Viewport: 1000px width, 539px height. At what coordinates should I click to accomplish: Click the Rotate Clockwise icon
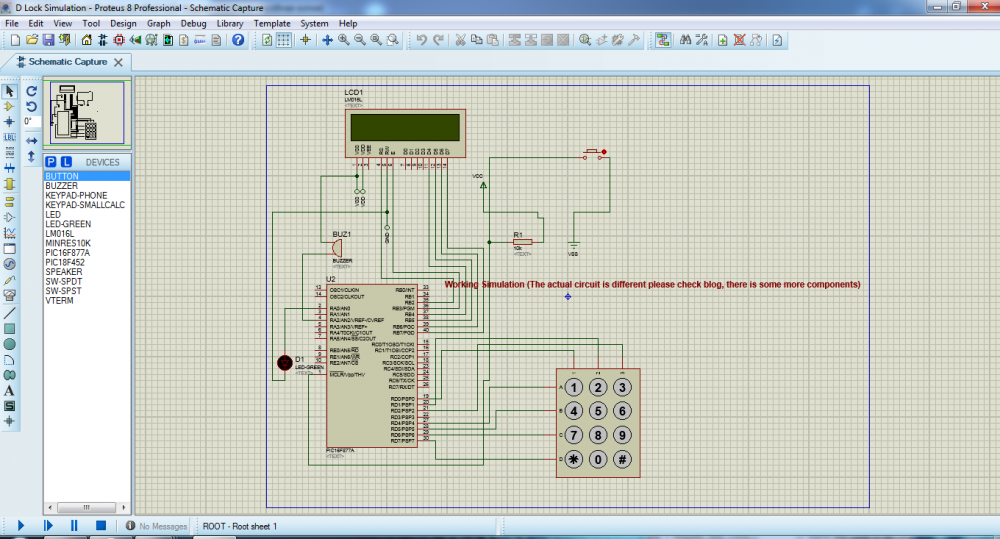32,90
